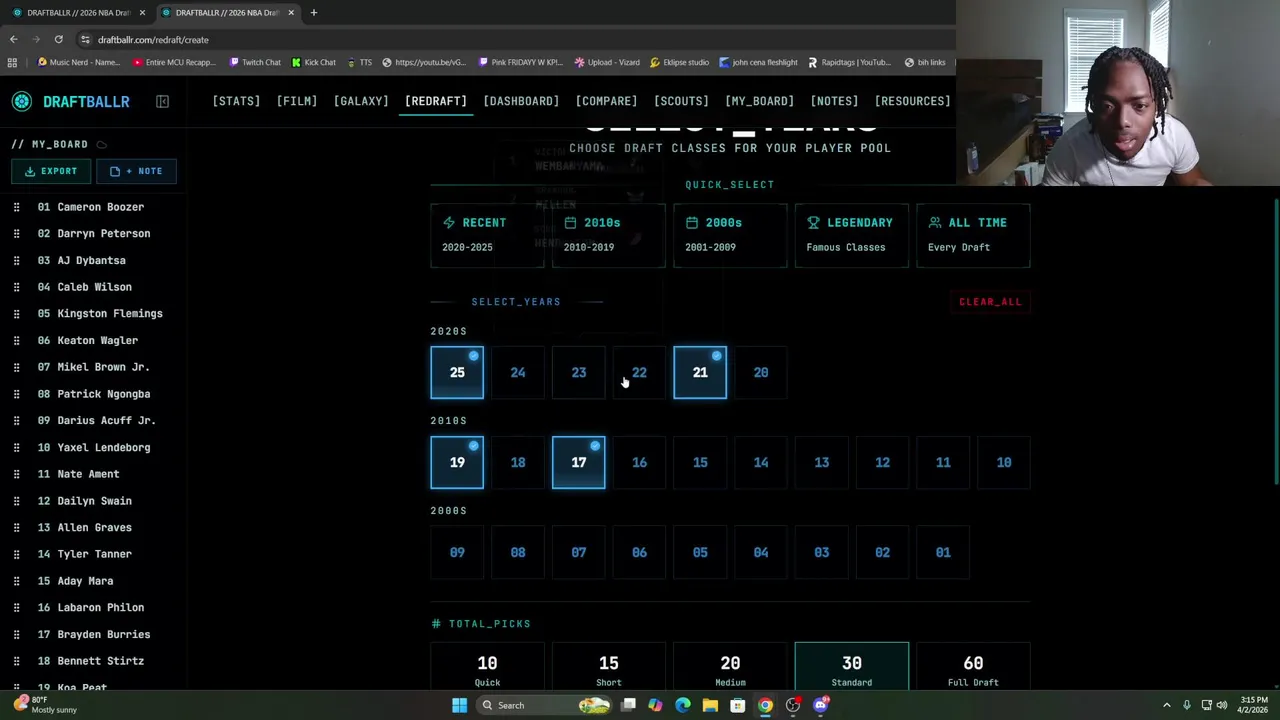Open the STATS tab
1280x720 pixels.
coord(236,101)
